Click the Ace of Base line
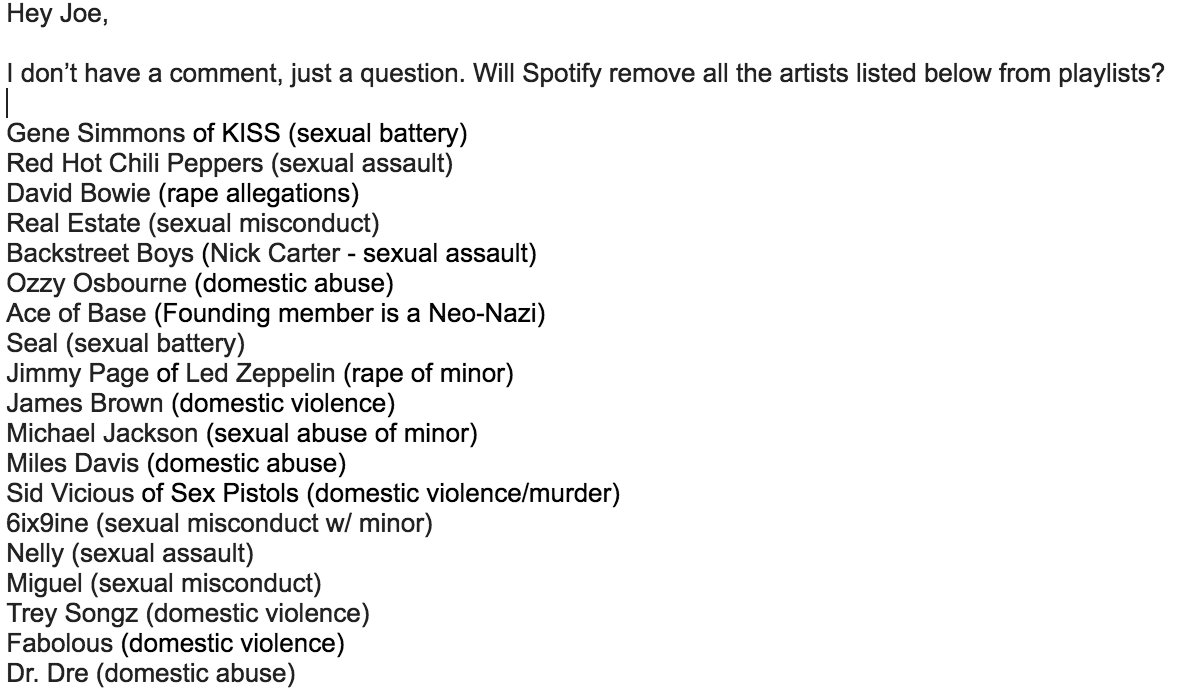This screenshot has width=1186, height=699. click(275, 313)
